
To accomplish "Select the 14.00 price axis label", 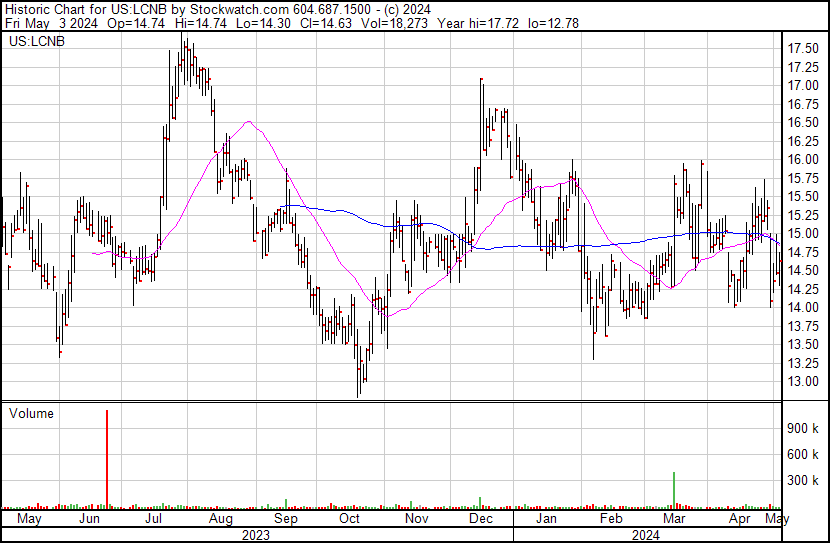I will pos(803,307).
